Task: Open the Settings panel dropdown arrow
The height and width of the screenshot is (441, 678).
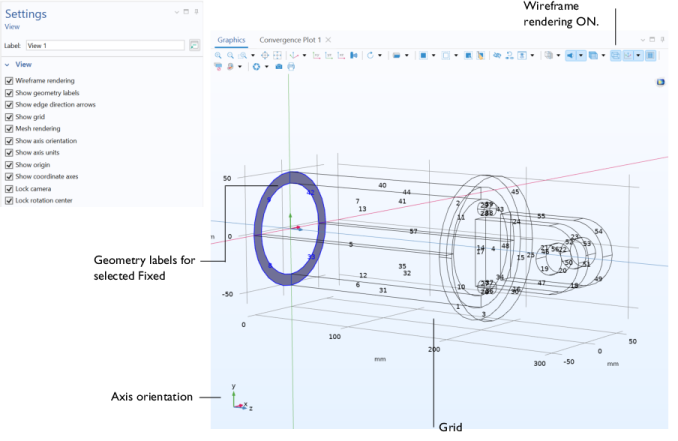Action: click(177, 12)
